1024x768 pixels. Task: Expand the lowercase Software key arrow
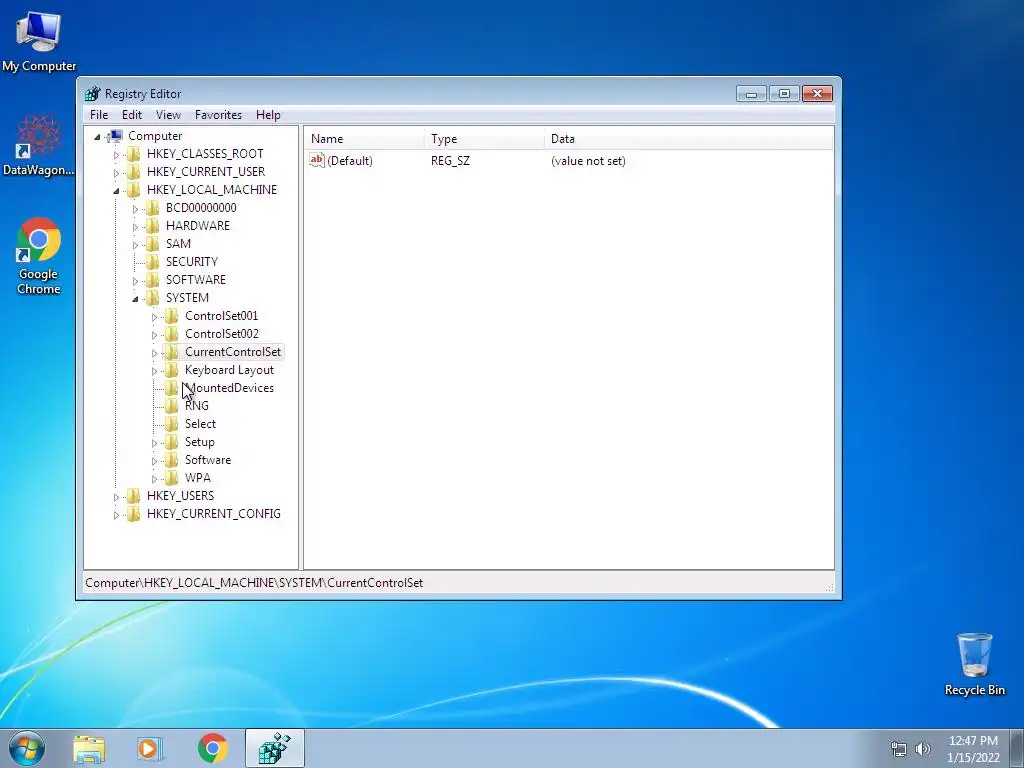(154, 461)
